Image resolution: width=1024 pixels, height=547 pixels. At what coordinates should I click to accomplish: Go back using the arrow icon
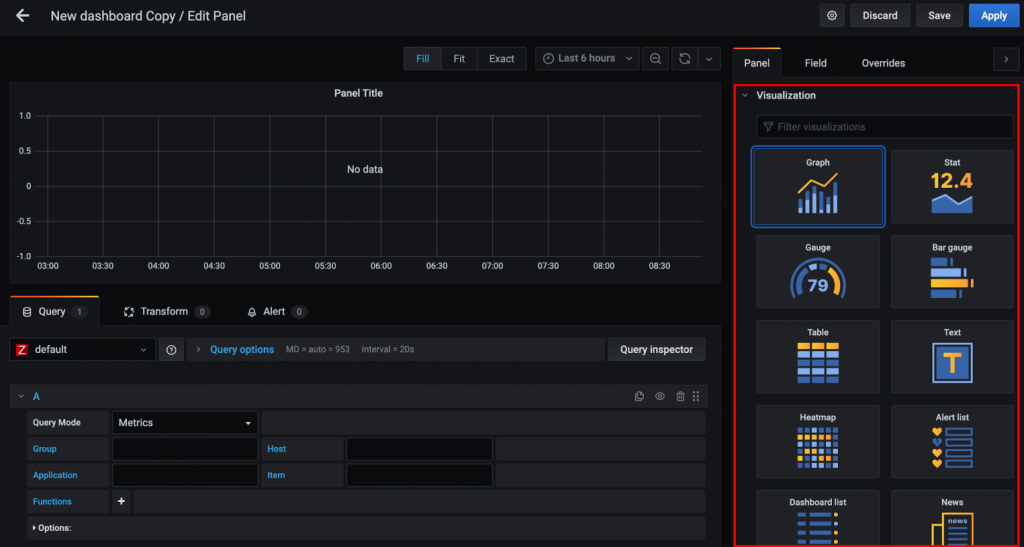click(23, 16)
